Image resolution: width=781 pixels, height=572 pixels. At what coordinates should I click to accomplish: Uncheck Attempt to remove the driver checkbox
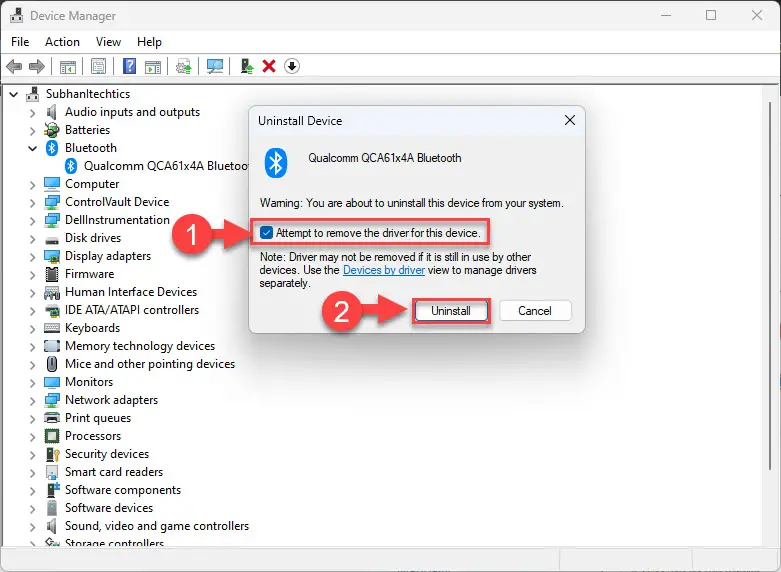[x=266, y=233]
